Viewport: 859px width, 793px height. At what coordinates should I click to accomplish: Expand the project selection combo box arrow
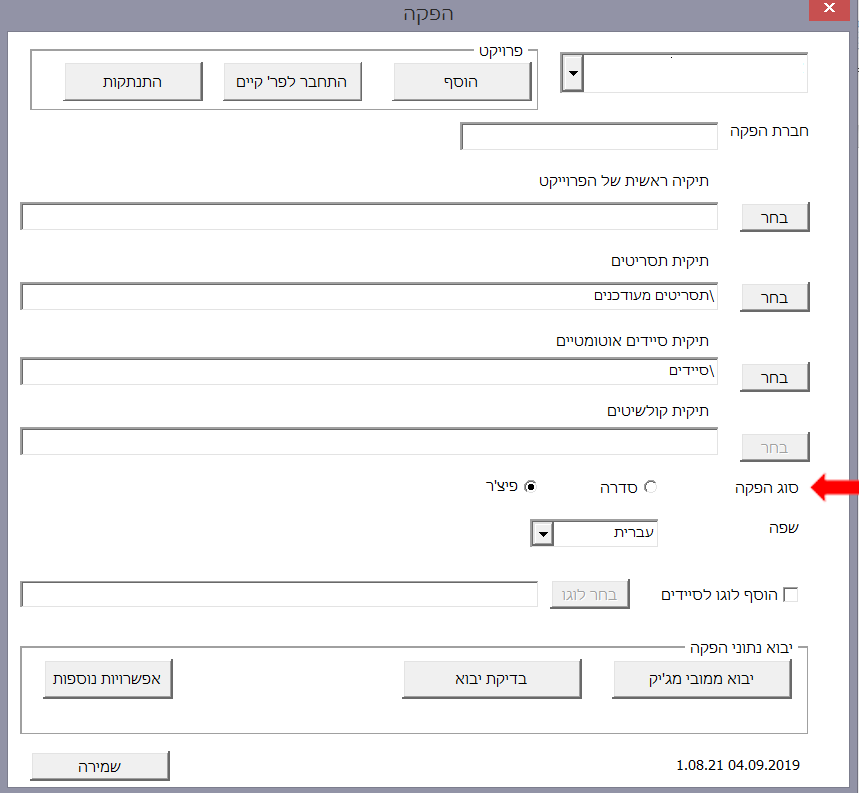click(572, 73)
